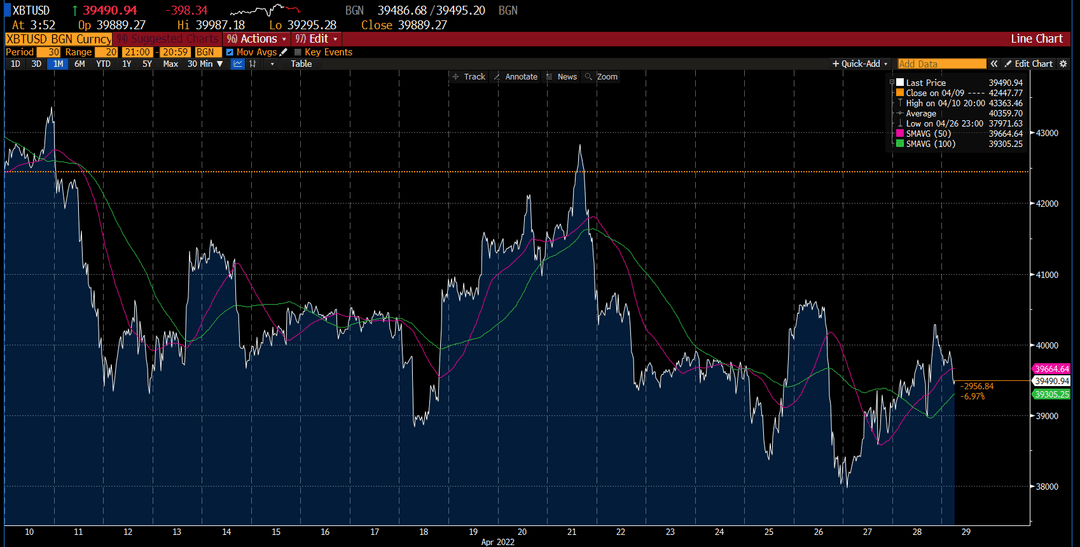The height and width of the screenshot is (547, 1080).
Task: Click the -6.97% change label
Action: click(975, 396)
